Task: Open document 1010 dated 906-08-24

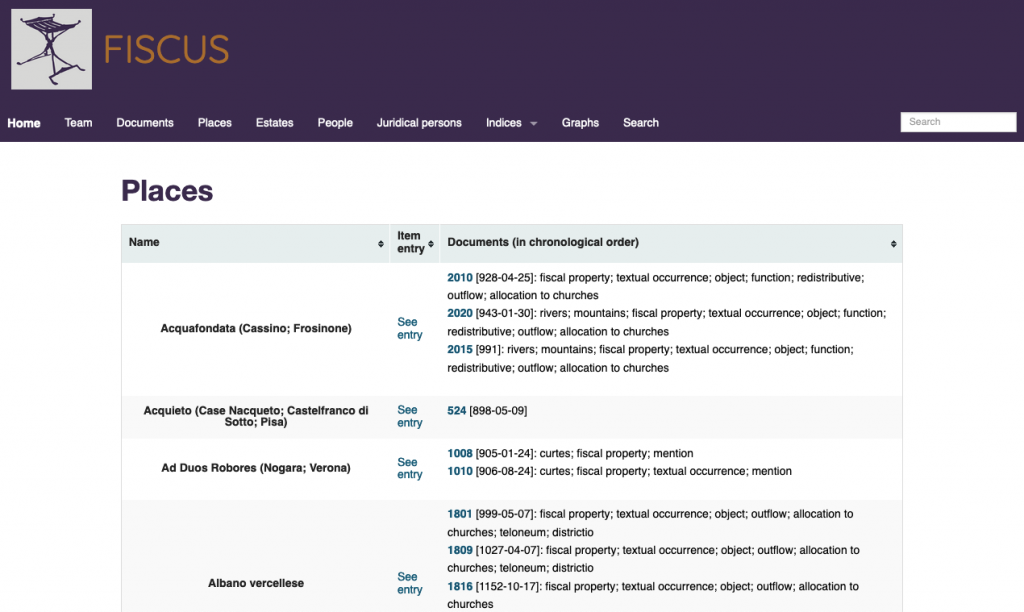Action: (460, 472)
